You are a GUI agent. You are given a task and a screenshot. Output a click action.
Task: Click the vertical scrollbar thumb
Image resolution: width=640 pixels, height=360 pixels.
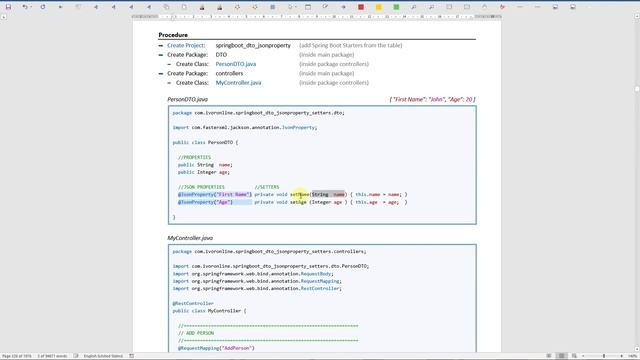tap(637, 89)
